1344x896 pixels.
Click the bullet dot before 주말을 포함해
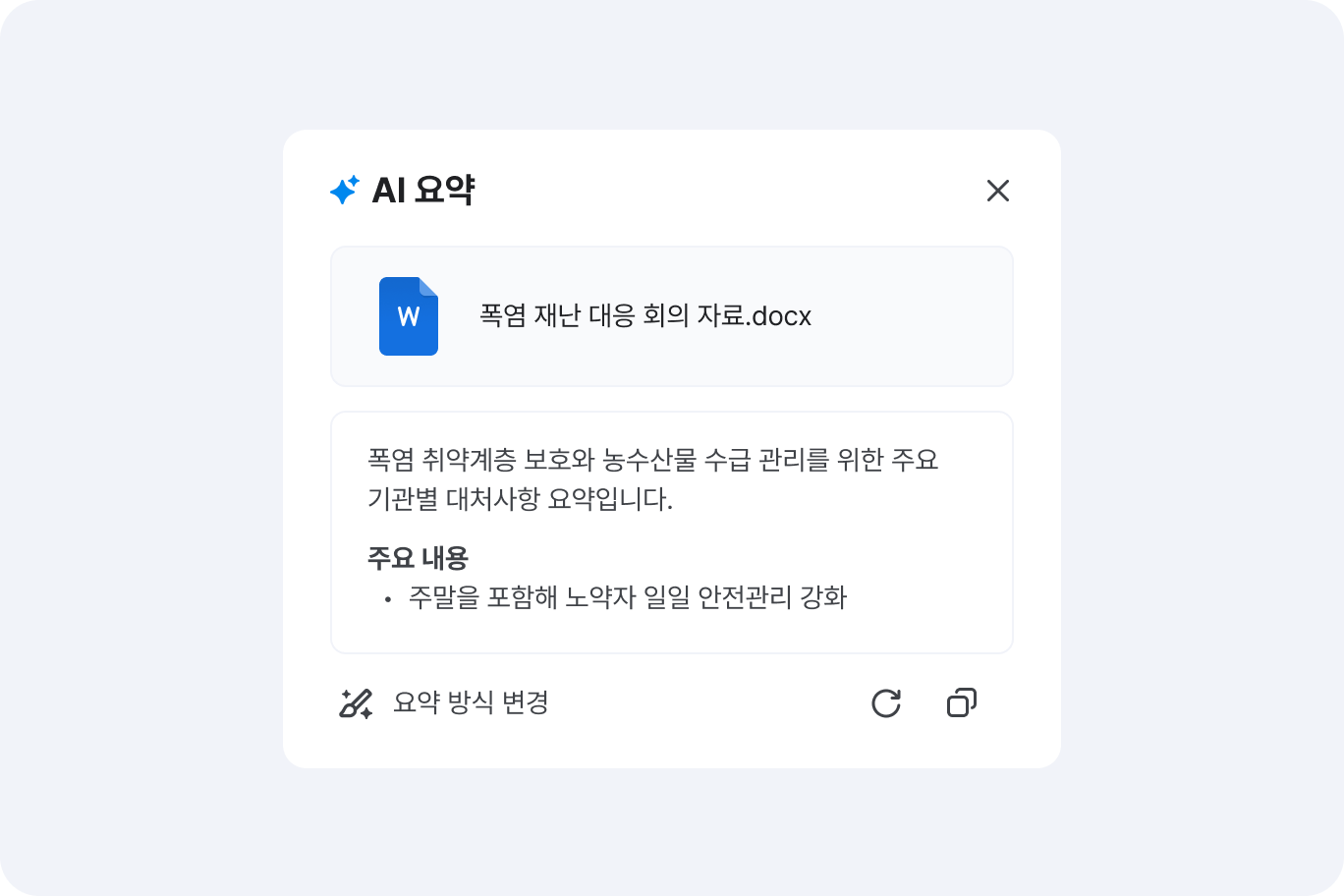click(388, 598)
